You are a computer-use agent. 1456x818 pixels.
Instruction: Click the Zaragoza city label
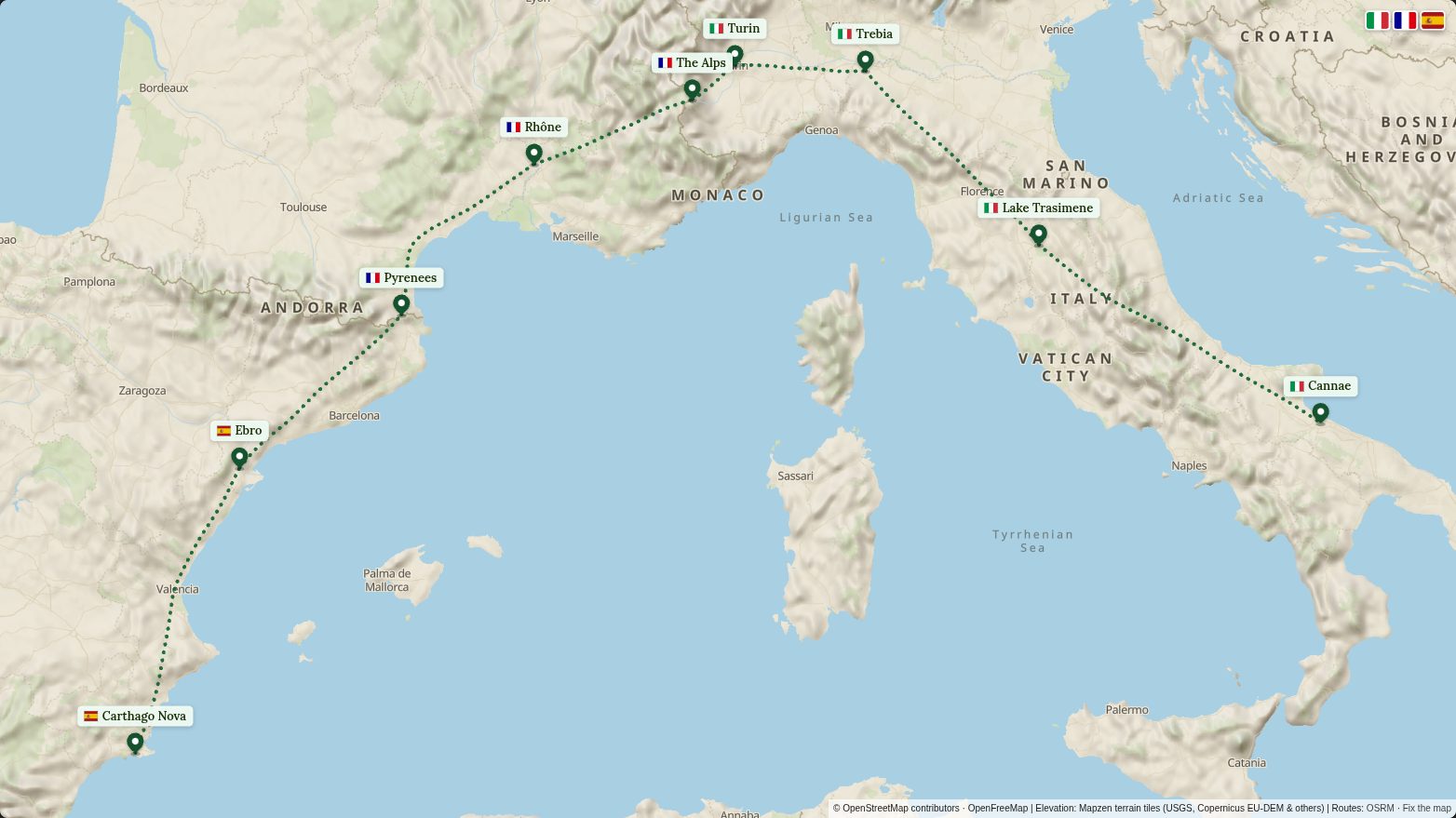click(142, 390)
